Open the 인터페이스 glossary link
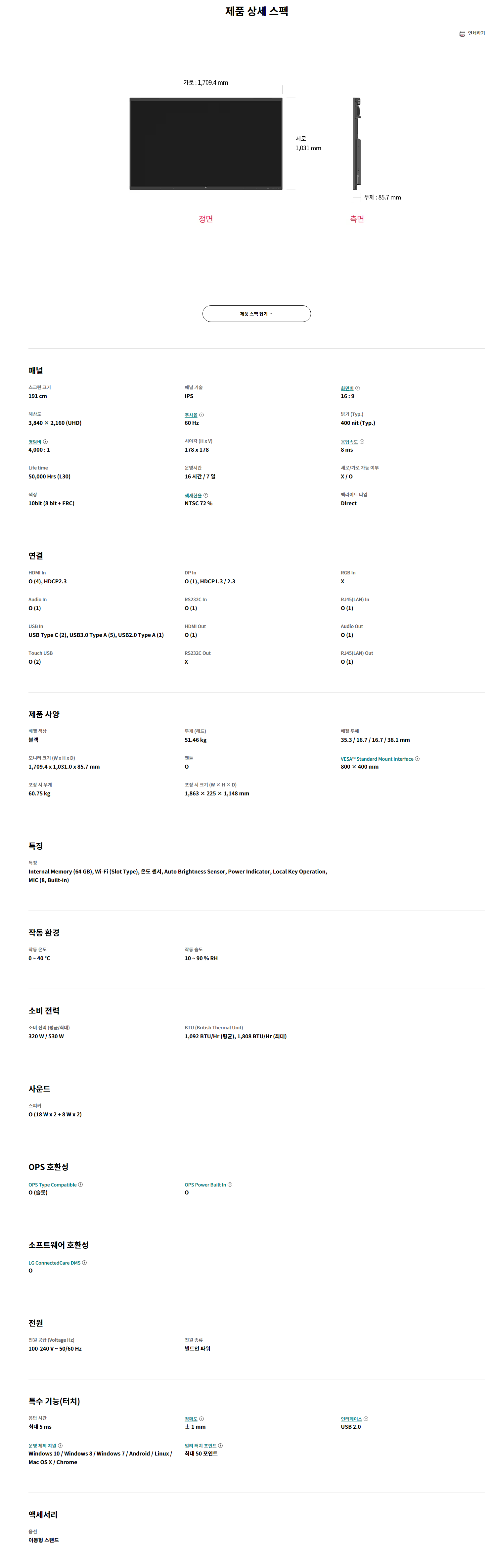 (x=351, y=1419)
